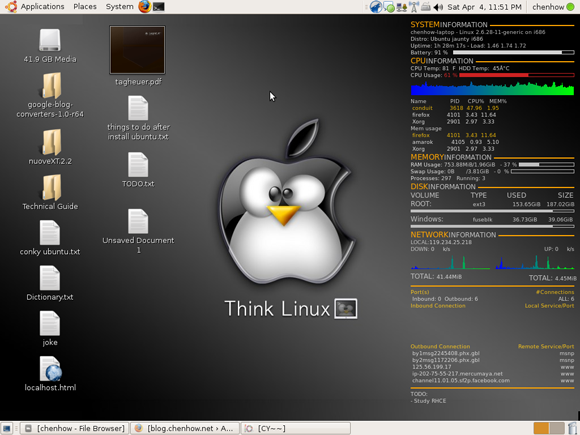Switch to blog.chenhow.net Firefox window

[x=185, y=428]
